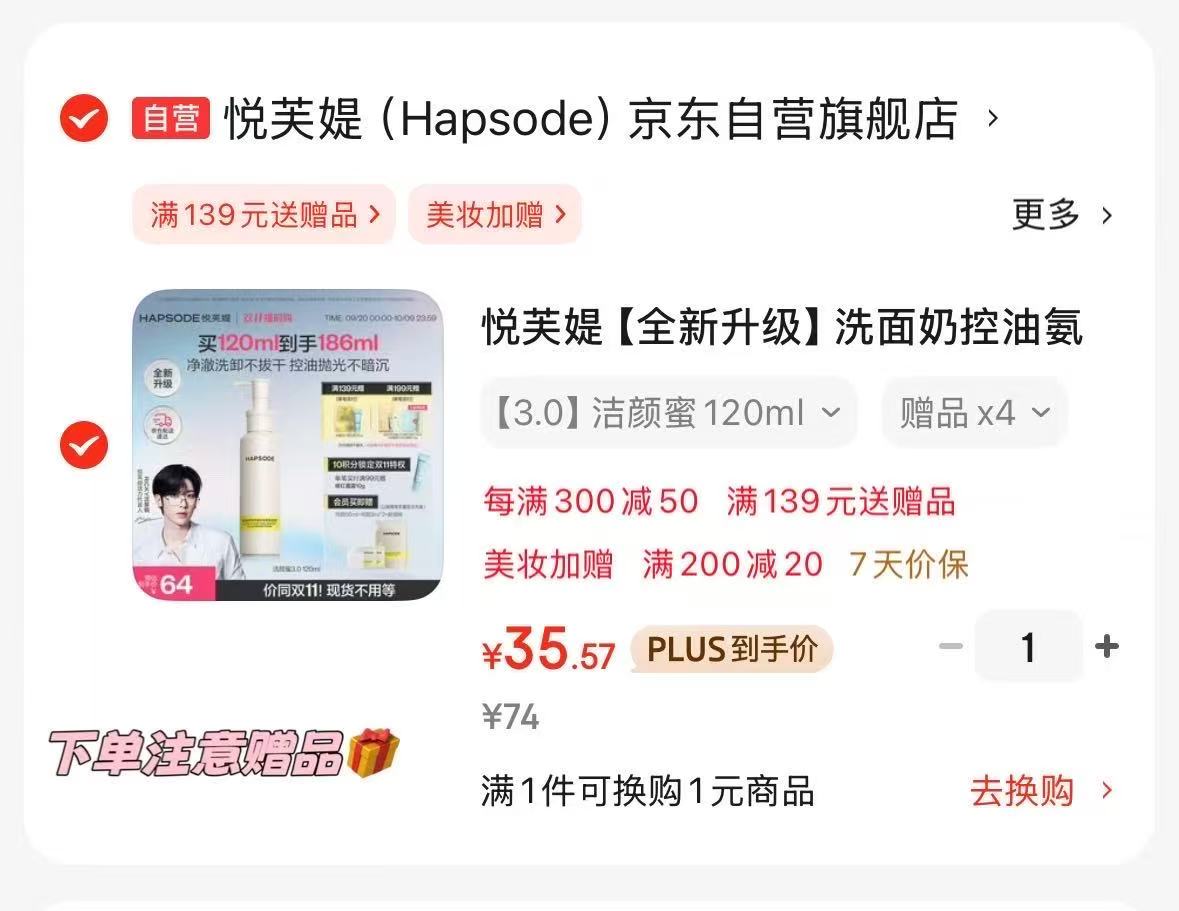Increase quantity with the plus icon
1179x911 pixels.
coord(1107,646)
